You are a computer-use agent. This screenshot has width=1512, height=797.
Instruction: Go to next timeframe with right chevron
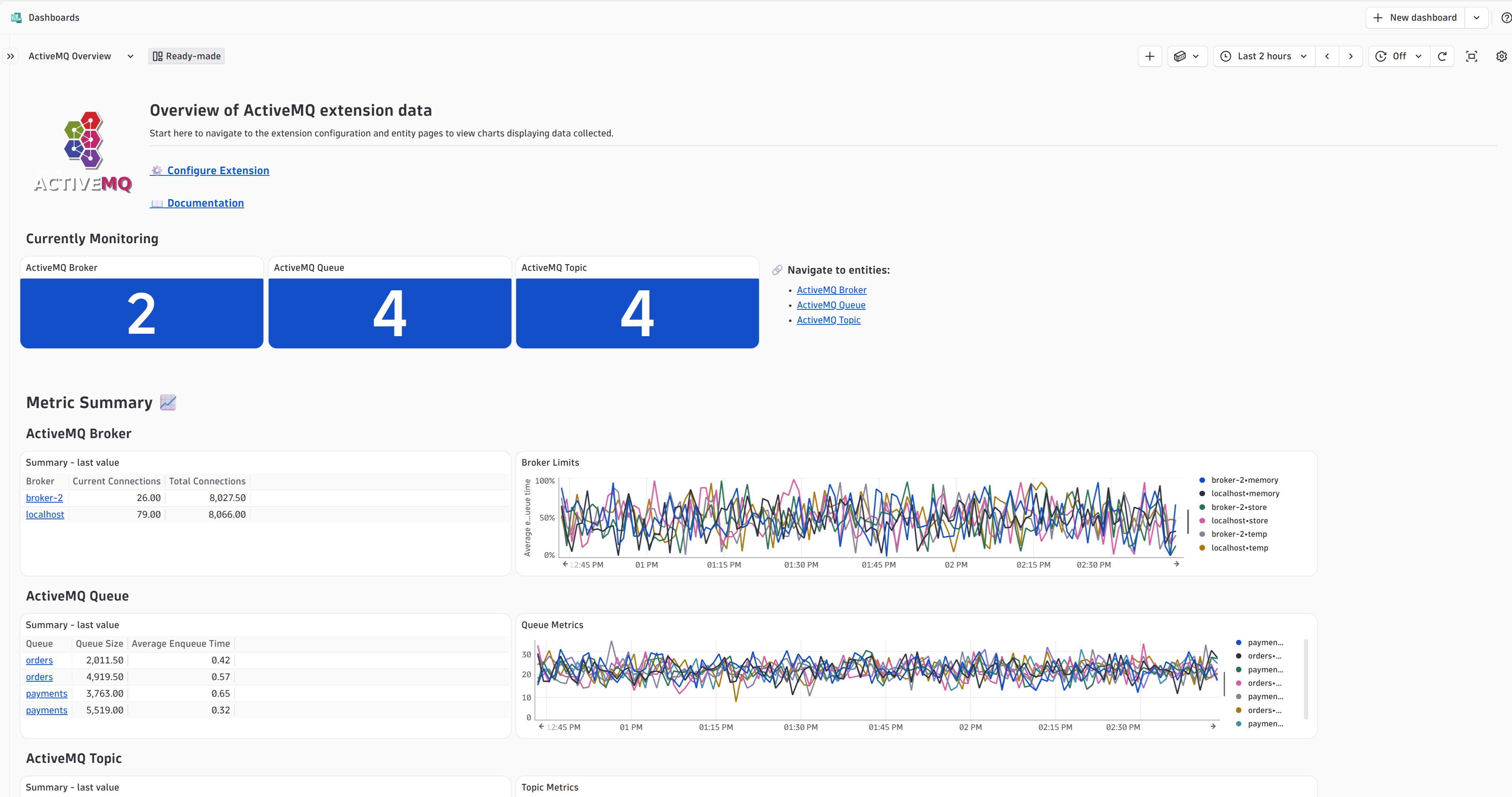[1350, 56]
